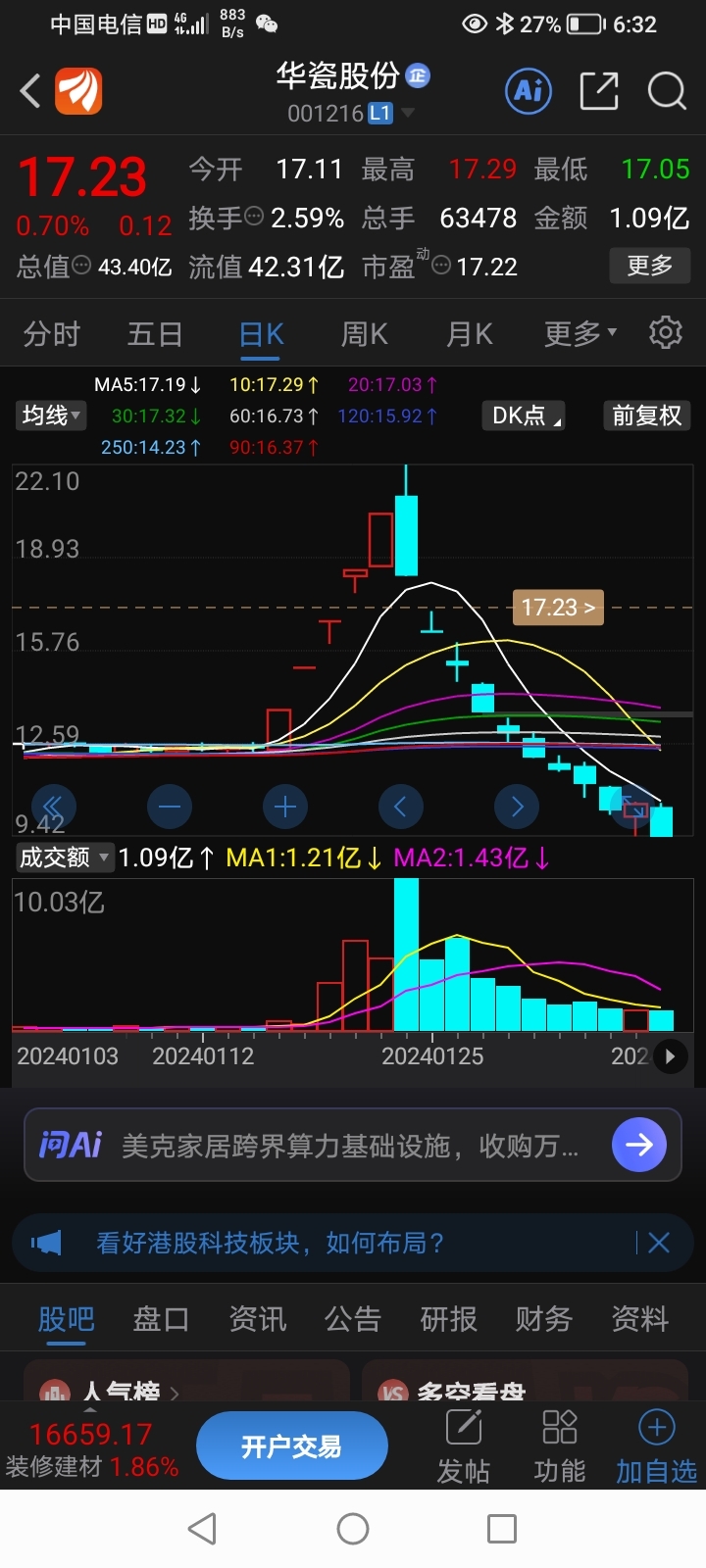706x1568 pixels.
Task: Tap the MA2:1.43亿 volume average label
Action: [471, 857]
